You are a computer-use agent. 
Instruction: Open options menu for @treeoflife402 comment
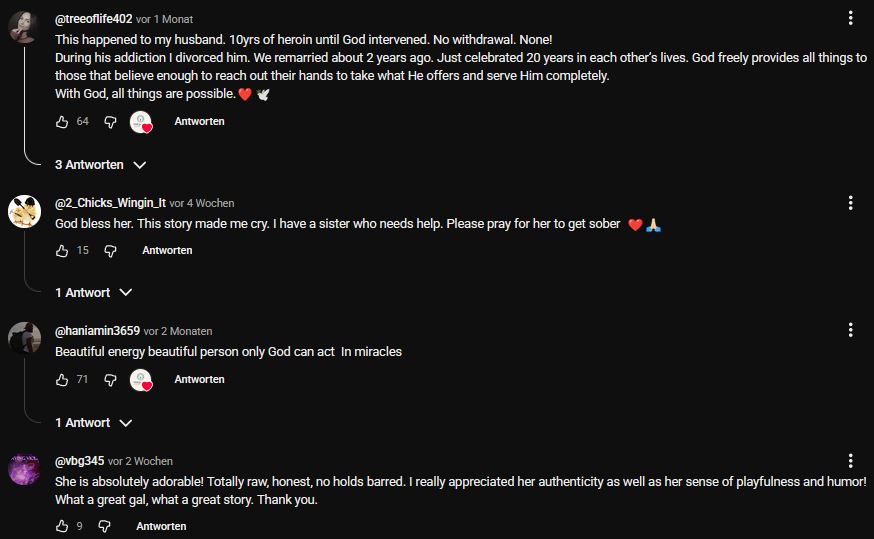[x=850, y=18]
